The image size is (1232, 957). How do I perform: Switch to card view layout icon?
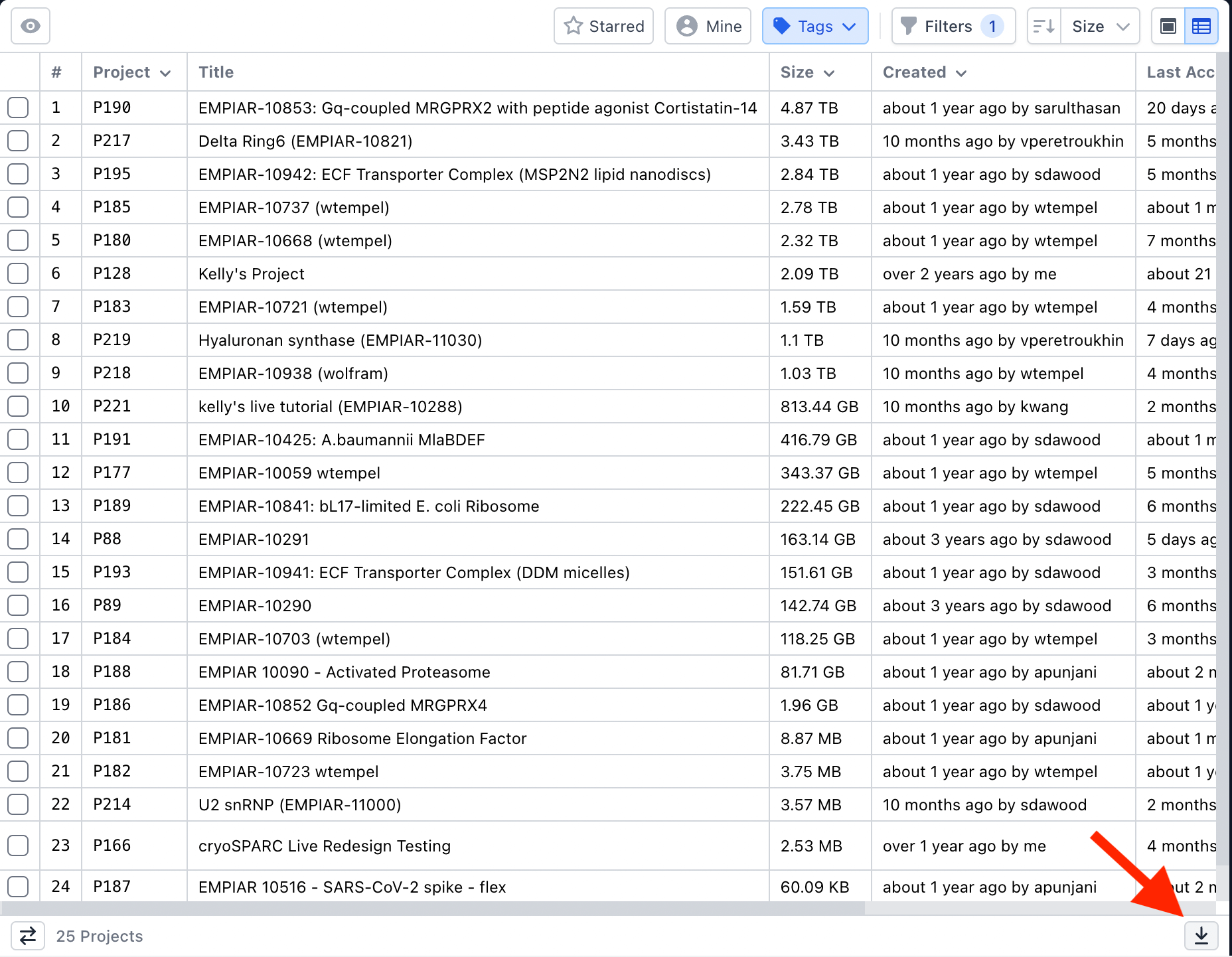(x=1168, y=26)
